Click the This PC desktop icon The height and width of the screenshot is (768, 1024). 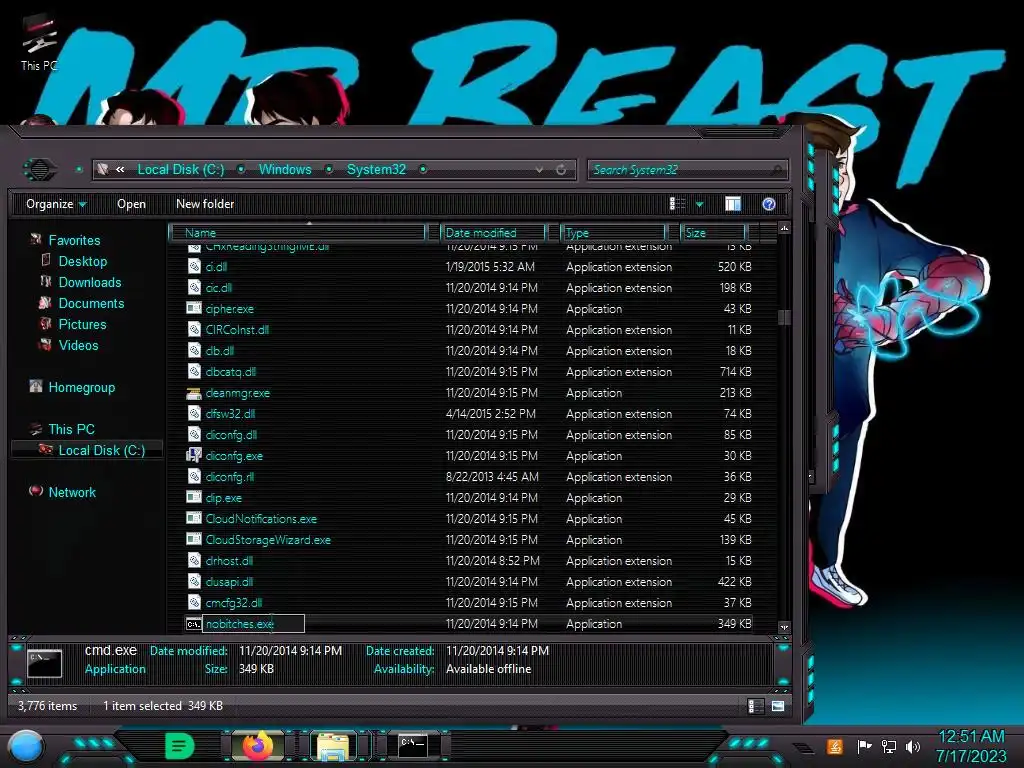pos(39,43)
